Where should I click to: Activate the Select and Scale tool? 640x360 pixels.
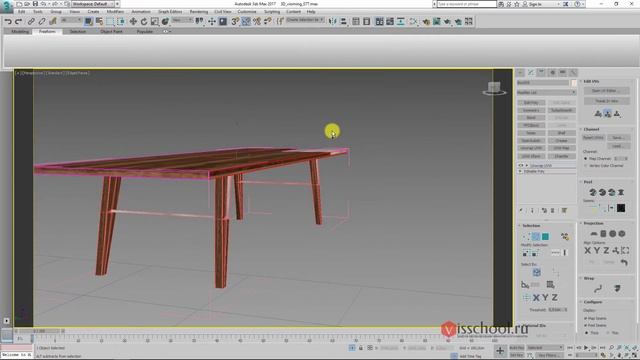point(154,22)
